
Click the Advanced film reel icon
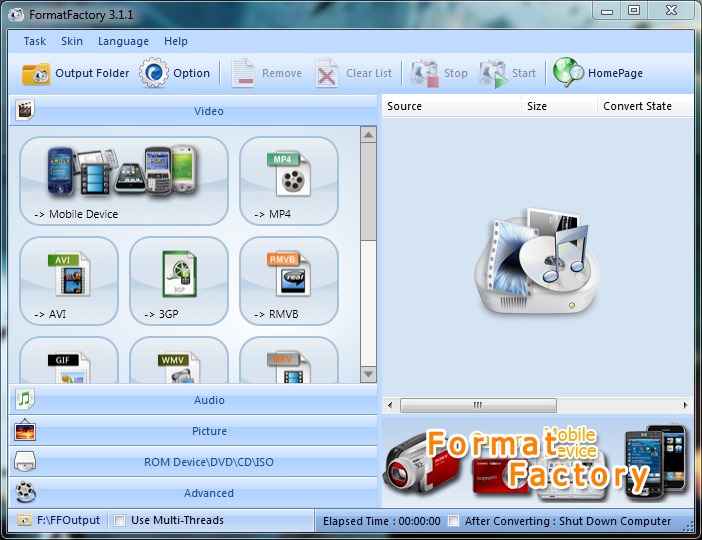(x=26, y=492)
